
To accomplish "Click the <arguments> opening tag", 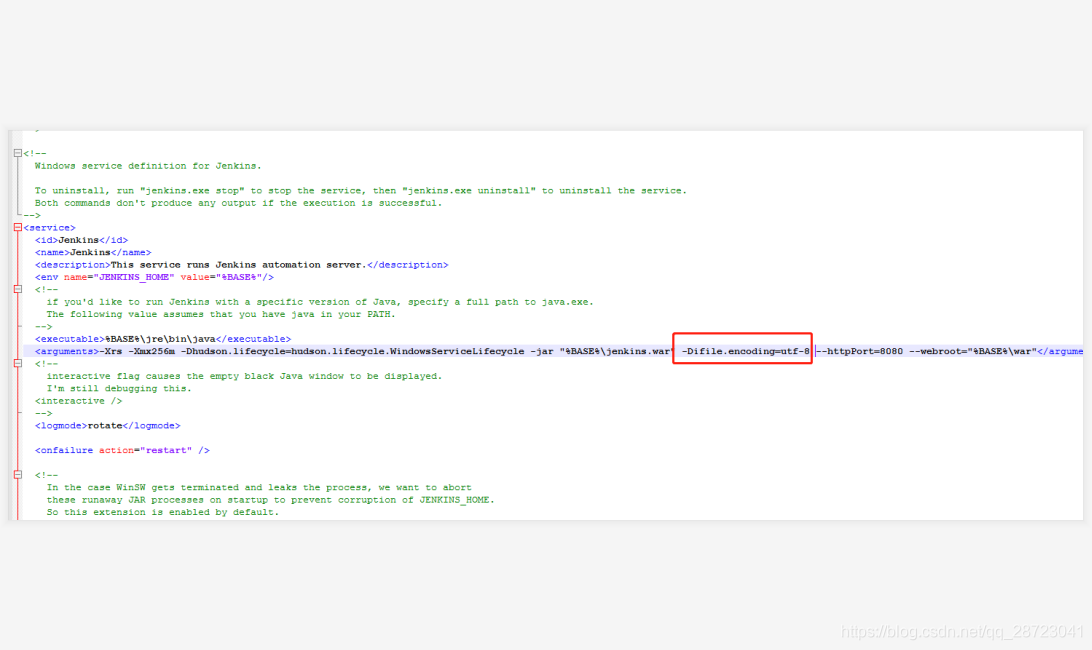I will click(x=67, y=351).
